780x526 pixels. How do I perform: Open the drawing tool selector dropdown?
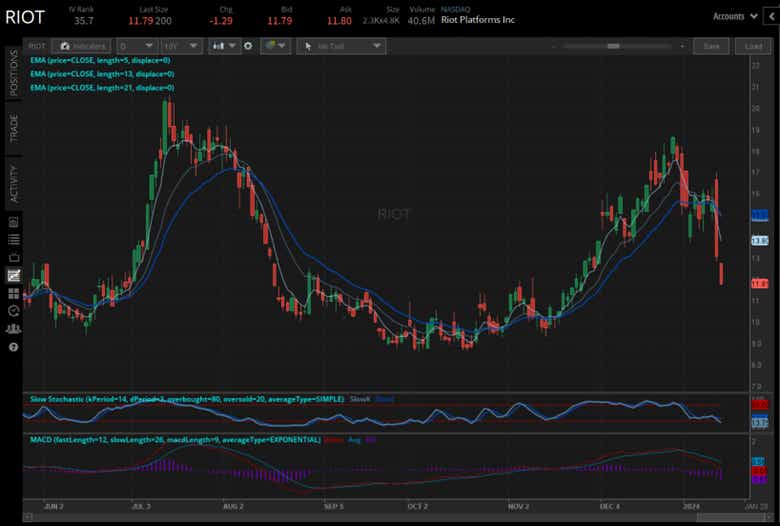(x=342, y=46)
